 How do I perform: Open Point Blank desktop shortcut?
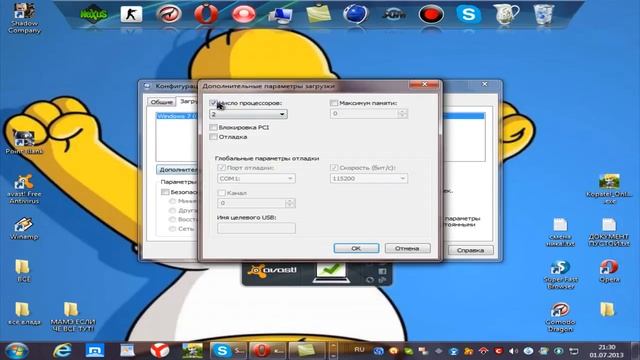pos(24,142)
